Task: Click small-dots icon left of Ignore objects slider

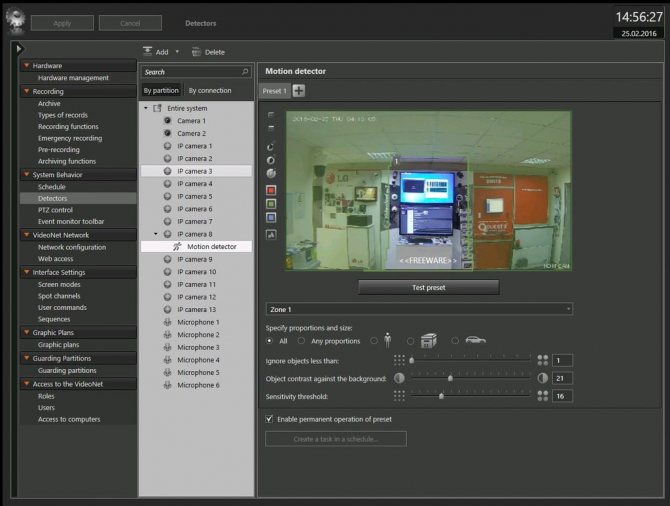Action: coord(399,360)
